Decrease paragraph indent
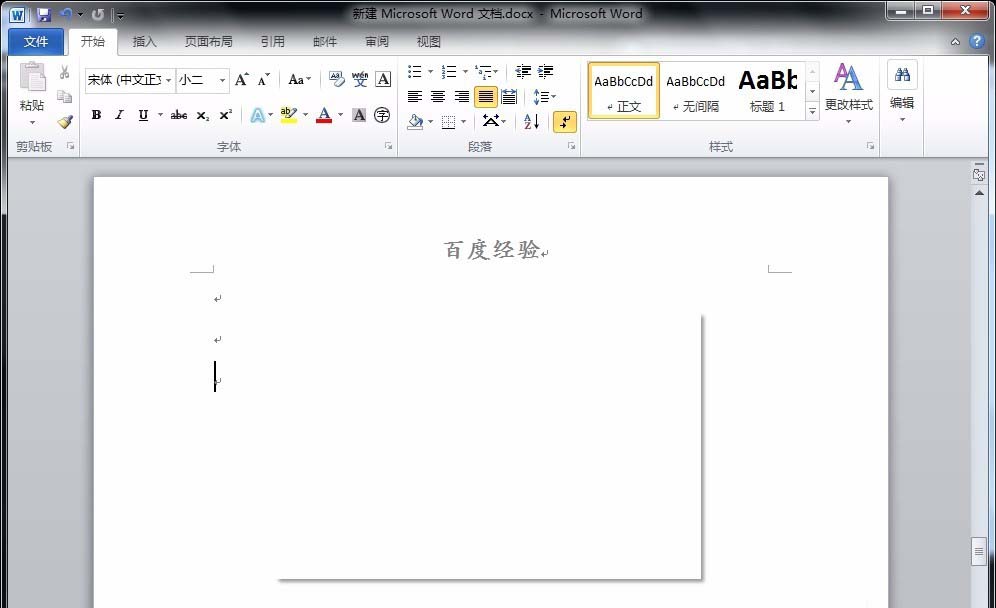Image resolution: width=996 pixels, height=608 pixels. point(523,71)
